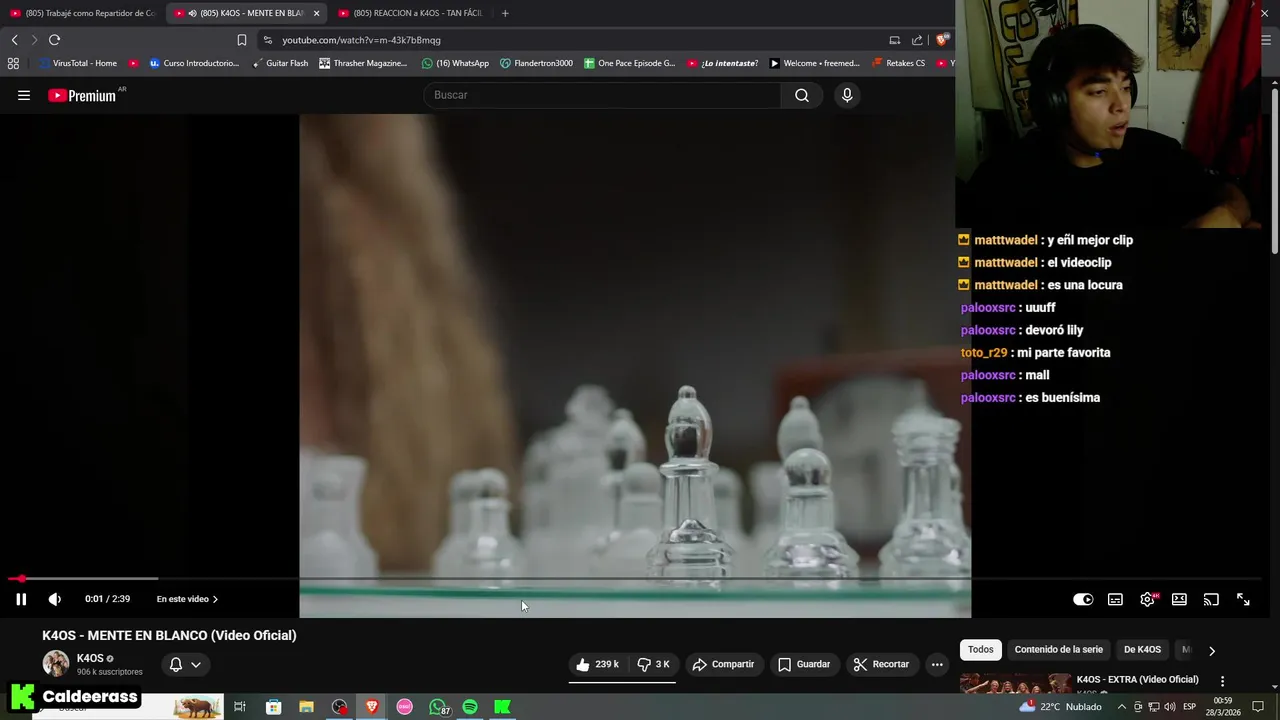Select 'Contenido de la serie' chip
Image resolution: width=1280 pixels, height=720 pixels.
[1058, 650]
